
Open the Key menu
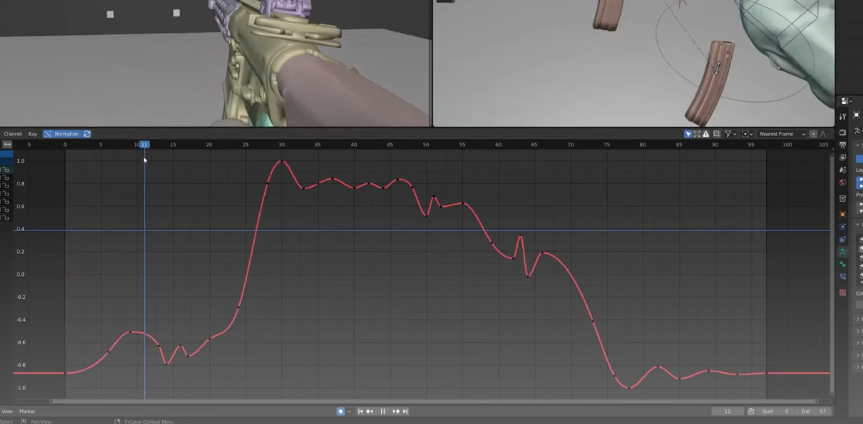pyautogui.click(x=32, y=134)
